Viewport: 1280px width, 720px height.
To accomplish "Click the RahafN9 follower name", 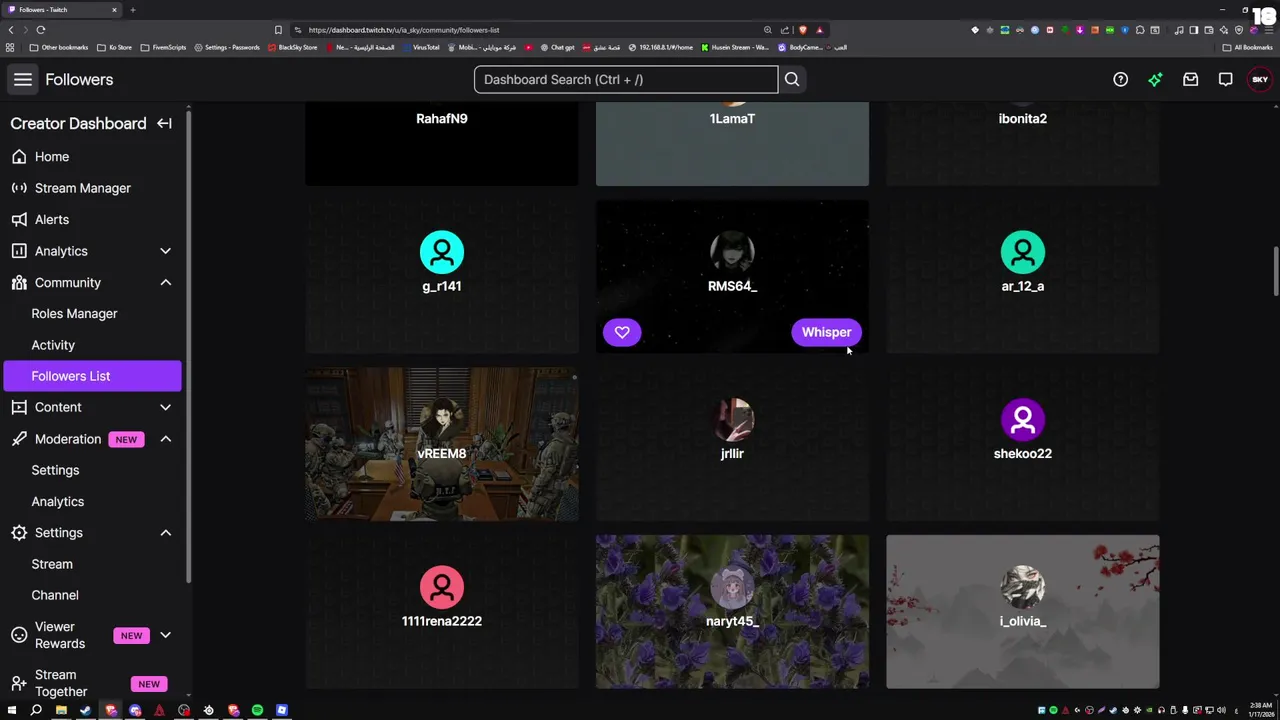I will pos(441,119).
